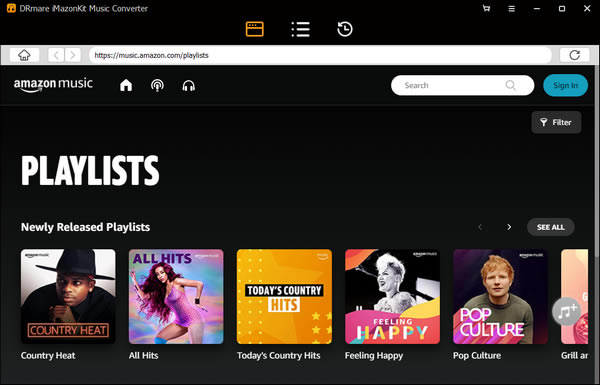The width and height of the screenshot is (600, 385).
Task: Open the Country Heat playlist title link
Action: click(x=48, y=356)
